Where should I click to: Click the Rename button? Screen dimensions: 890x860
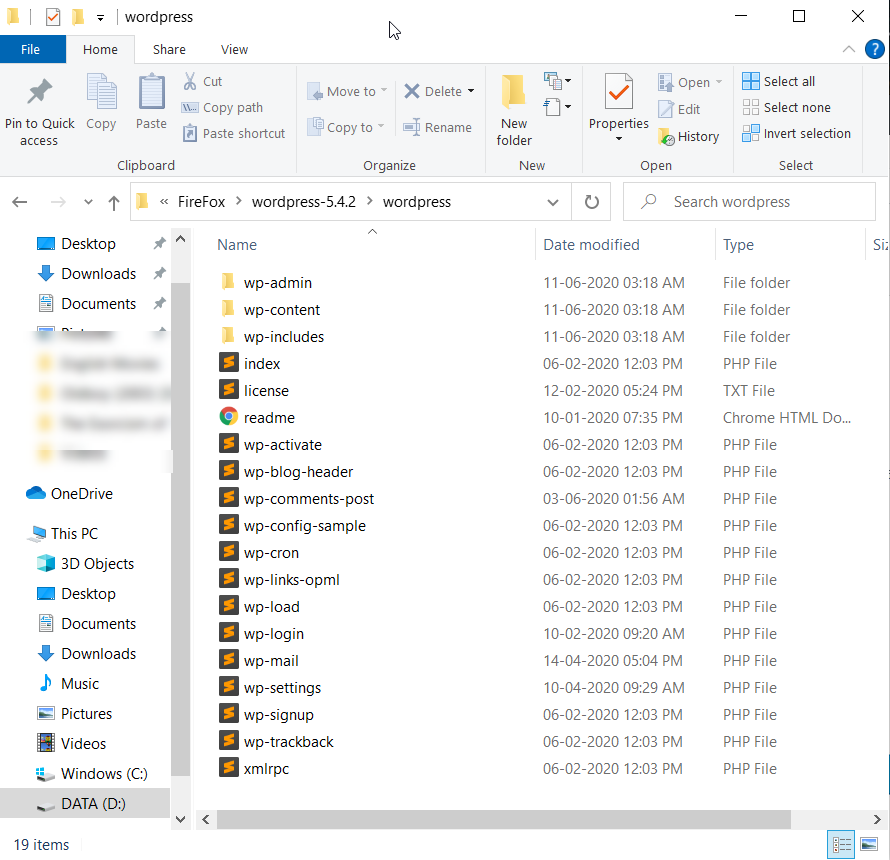click(437, 127)
